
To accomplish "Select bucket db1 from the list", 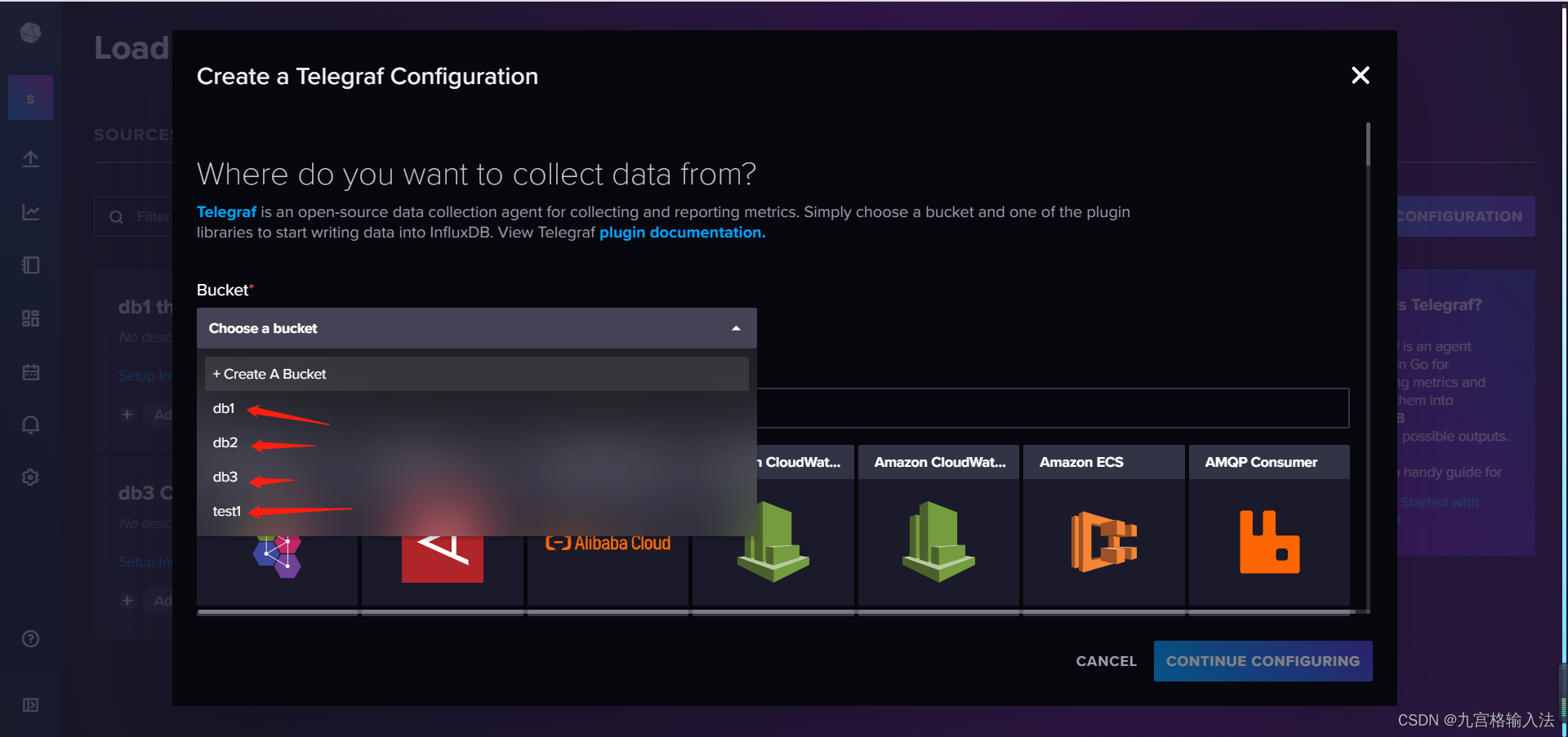I will (477, 408).
